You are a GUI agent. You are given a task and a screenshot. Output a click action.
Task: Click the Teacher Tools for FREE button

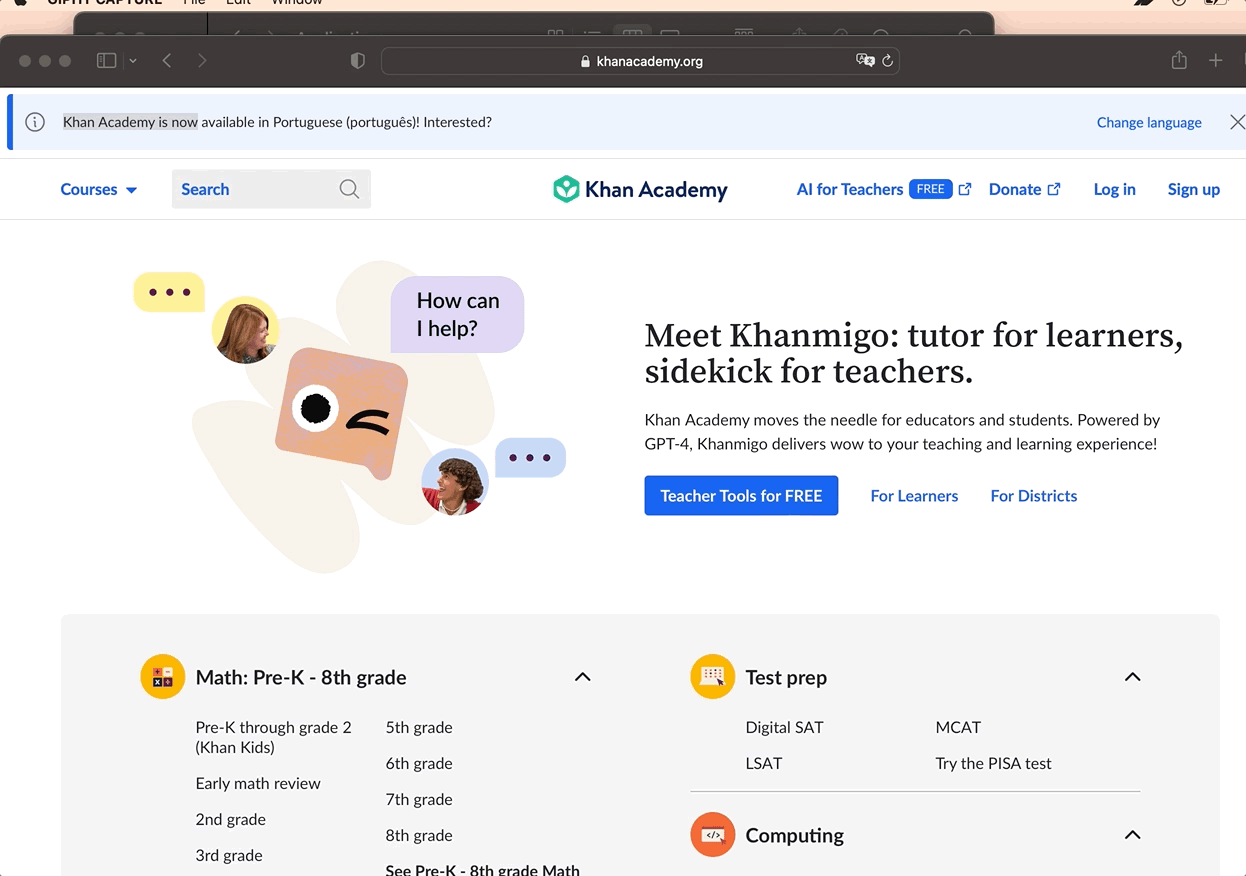click(741, 496)
